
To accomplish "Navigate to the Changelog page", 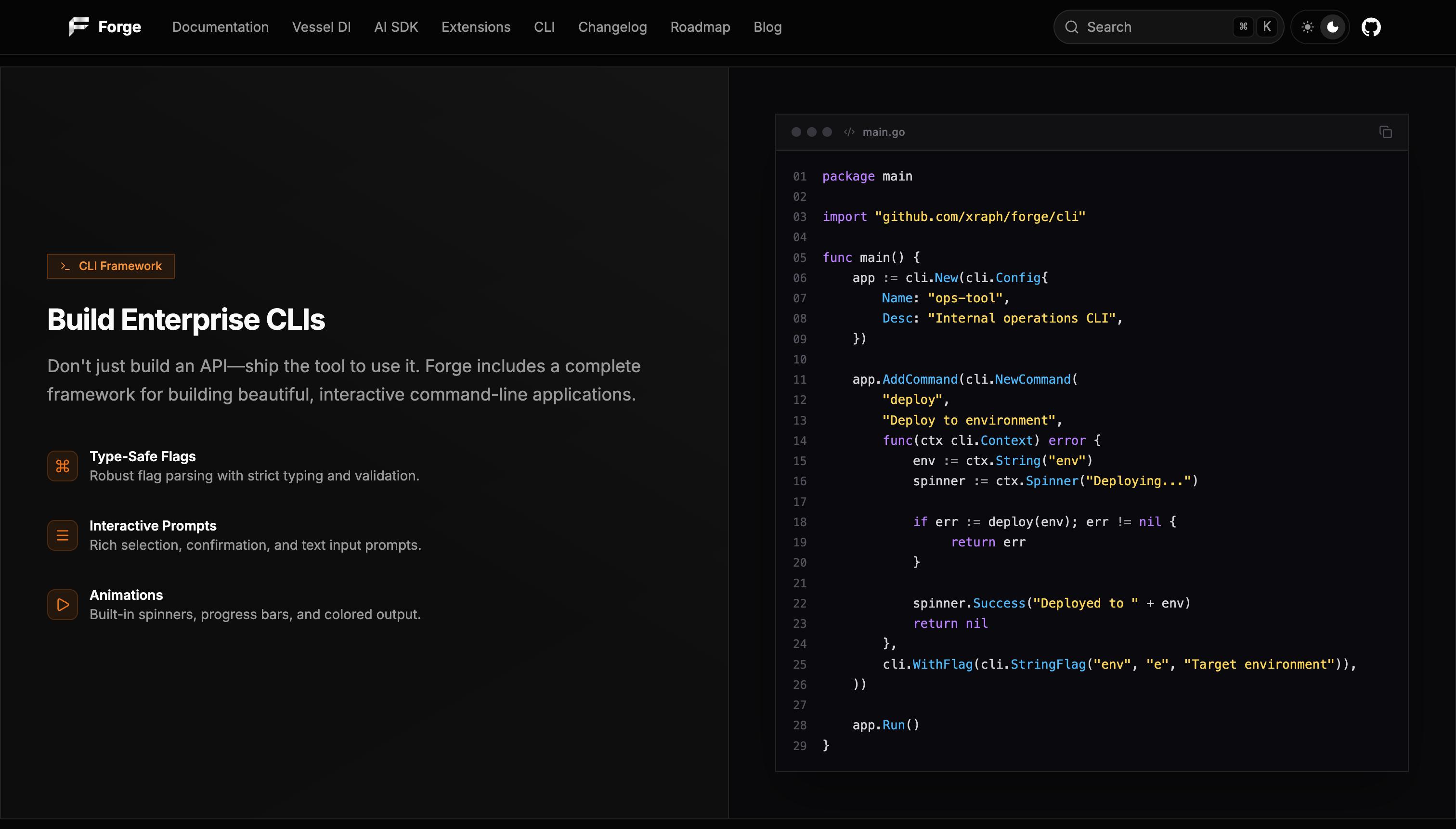I will [x=613, y=27].
